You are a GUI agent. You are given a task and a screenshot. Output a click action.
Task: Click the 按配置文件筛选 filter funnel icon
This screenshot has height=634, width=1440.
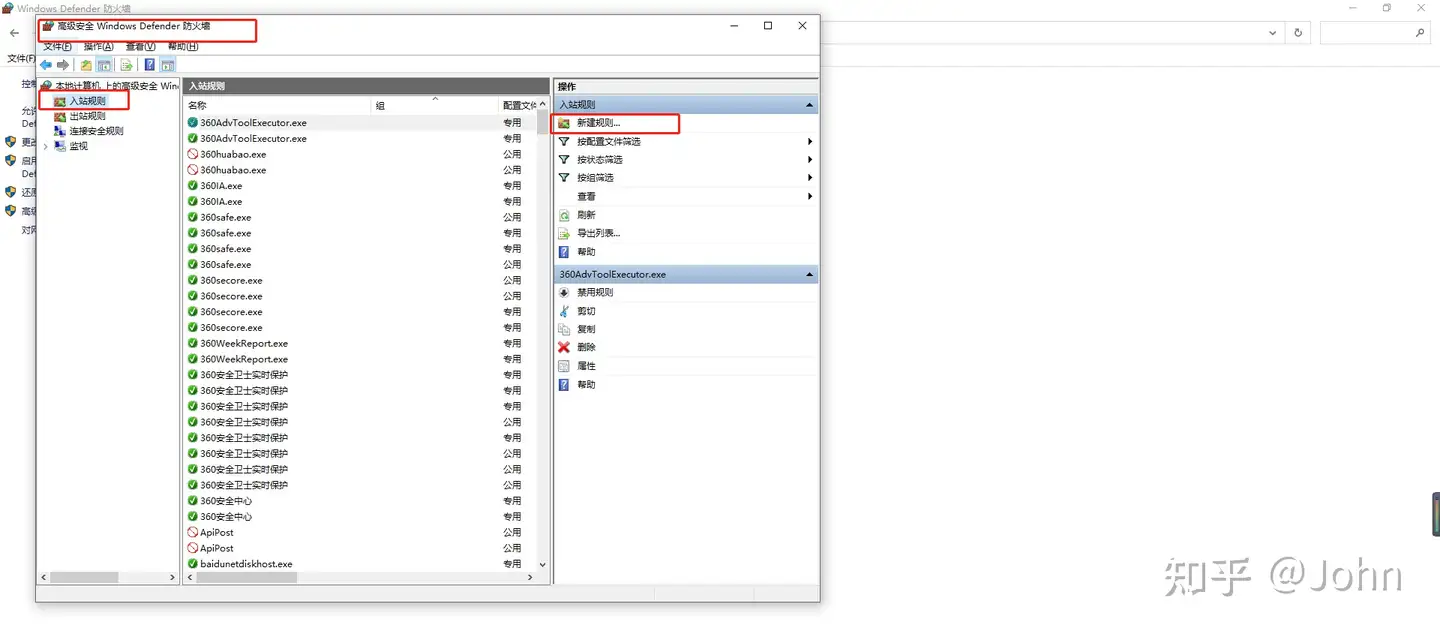[564, 142]
